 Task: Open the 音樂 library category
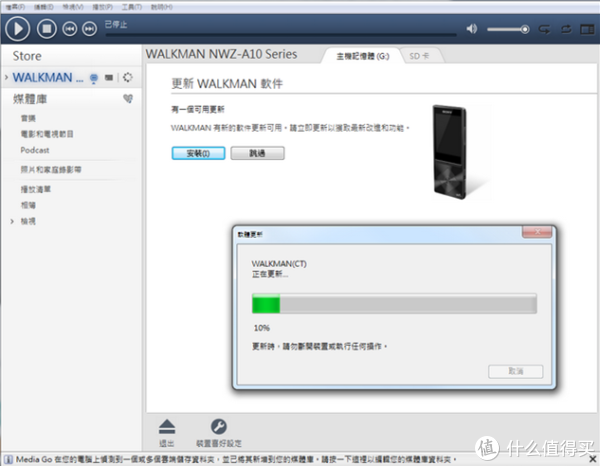pos(28,118)
